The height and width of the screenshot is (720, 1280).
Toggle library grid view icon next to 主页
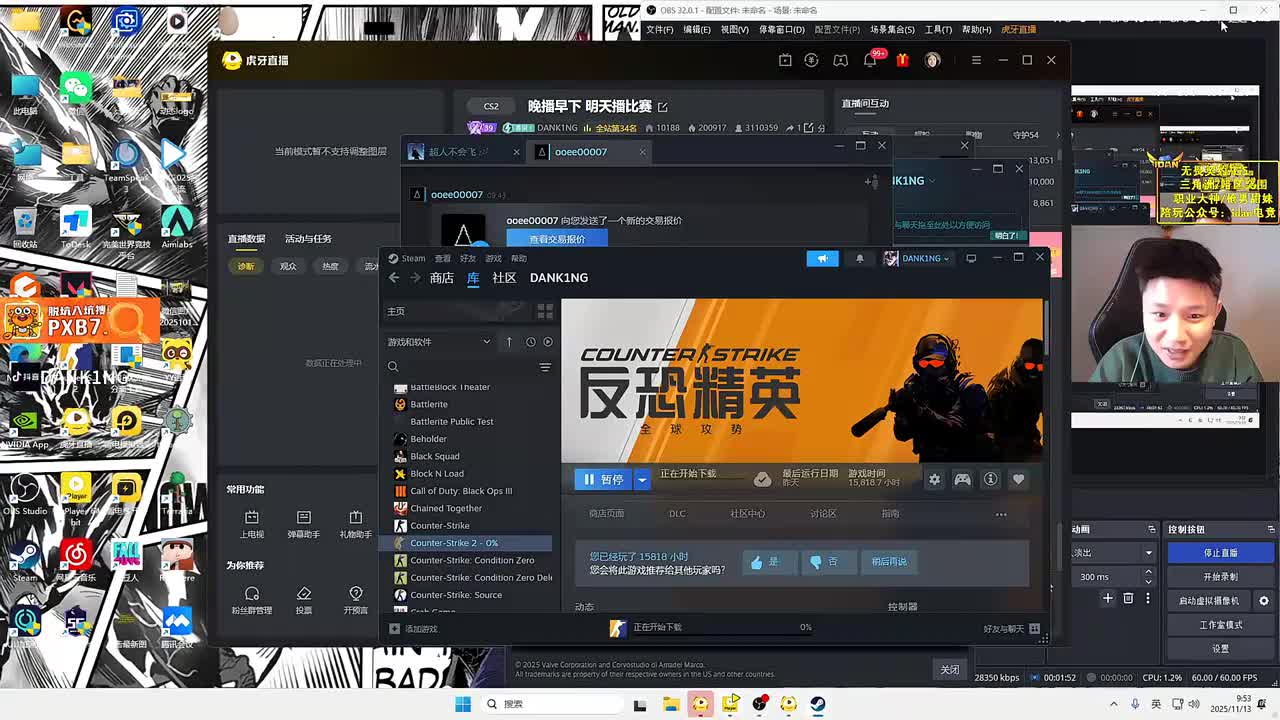(x=545, y=312)
